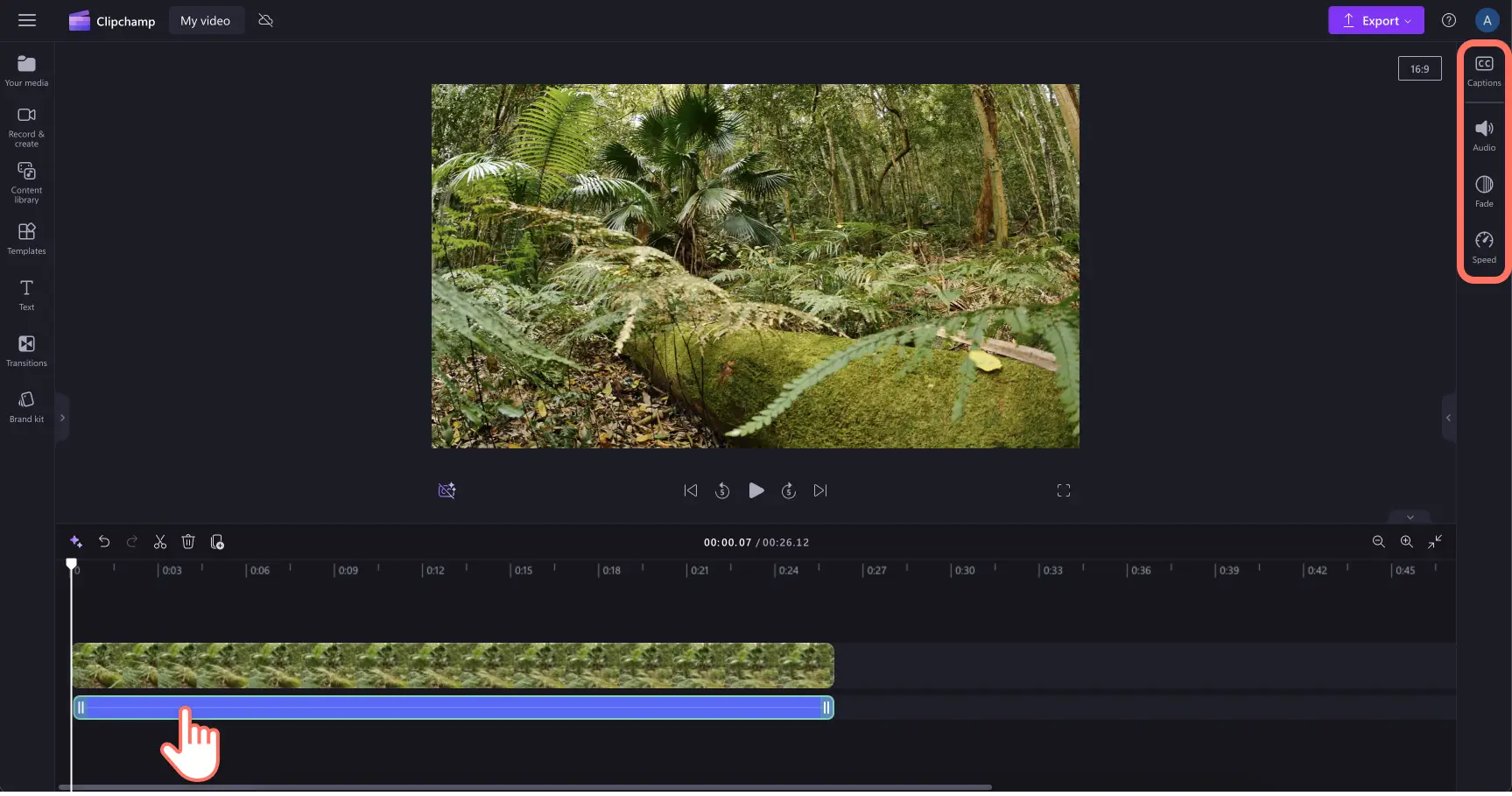Click the 00:00.07 current time display
Screen dimensions: 1512x796
coord(728,542)
